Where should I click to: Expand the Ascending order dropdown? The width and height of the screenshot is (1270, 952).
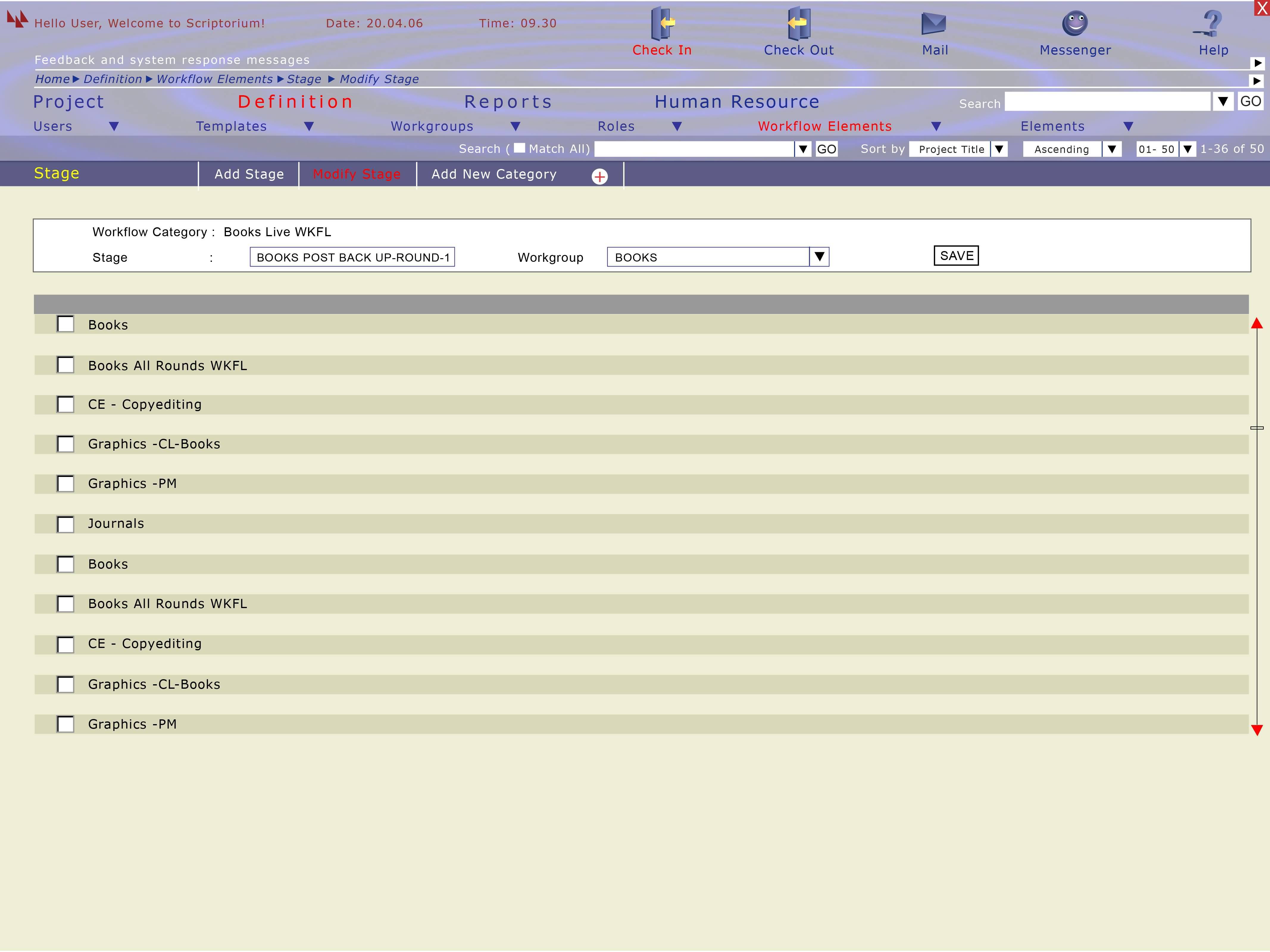1112,149
